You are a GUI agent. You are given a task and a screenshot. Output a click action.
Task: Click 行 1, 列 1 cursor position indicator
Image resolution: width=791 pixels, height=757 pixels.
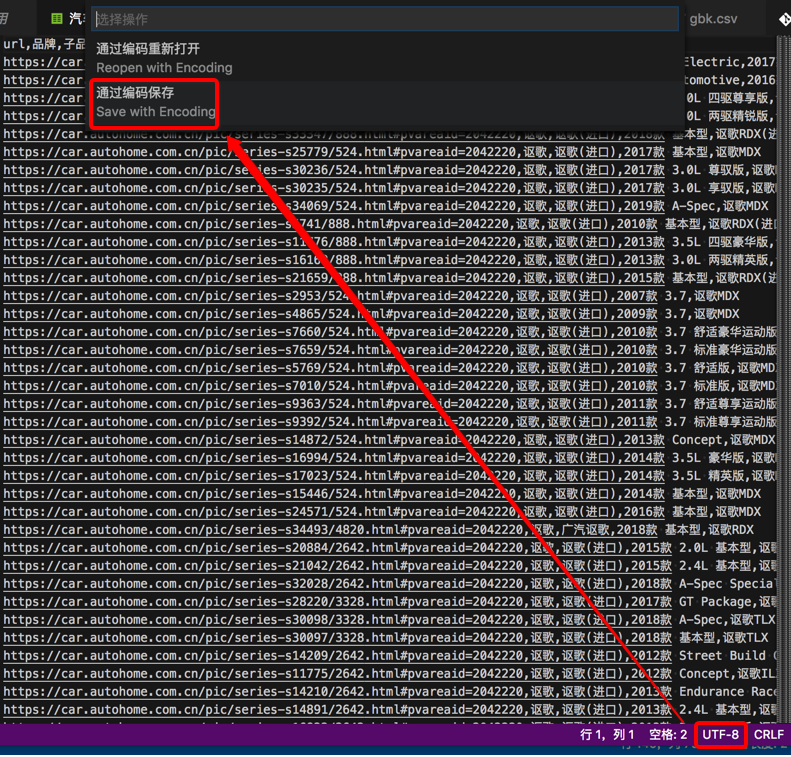[607, 735]
